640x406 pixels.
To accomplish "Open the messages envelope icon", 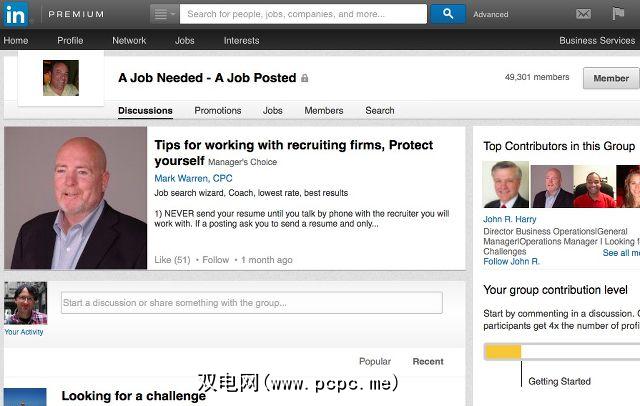I will pos(583,14).
